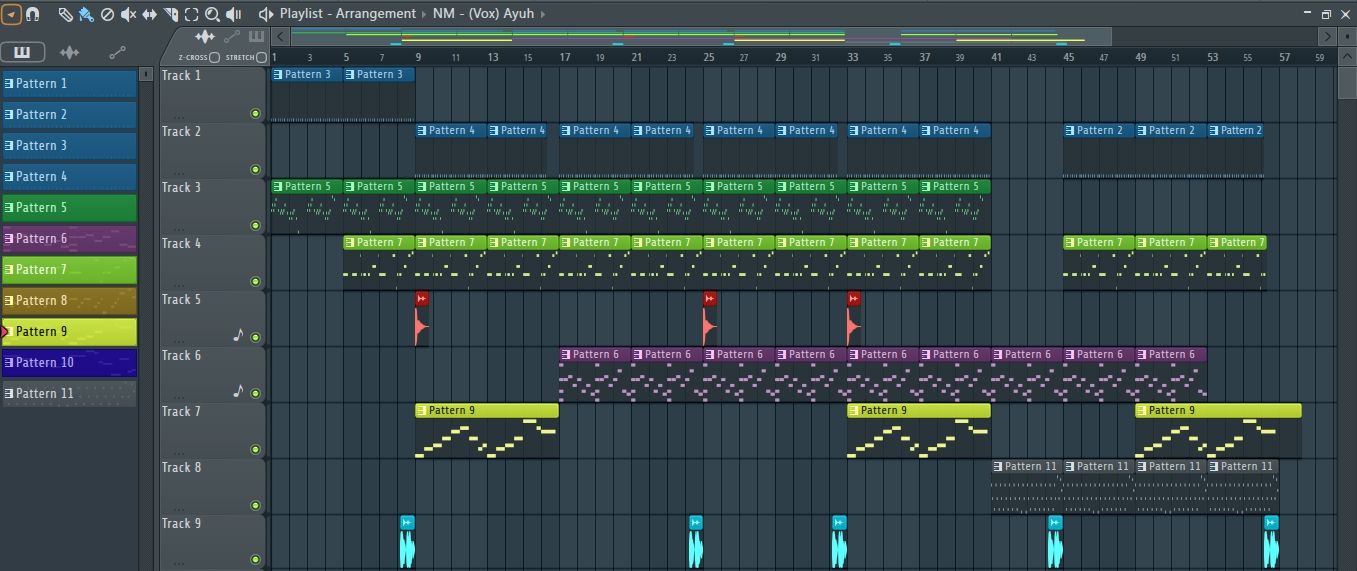This screenshot has width=1357, height=571.
Task: Open the NM - (Vox) Ayuh clip selector
Action: (x=484, y=14)
